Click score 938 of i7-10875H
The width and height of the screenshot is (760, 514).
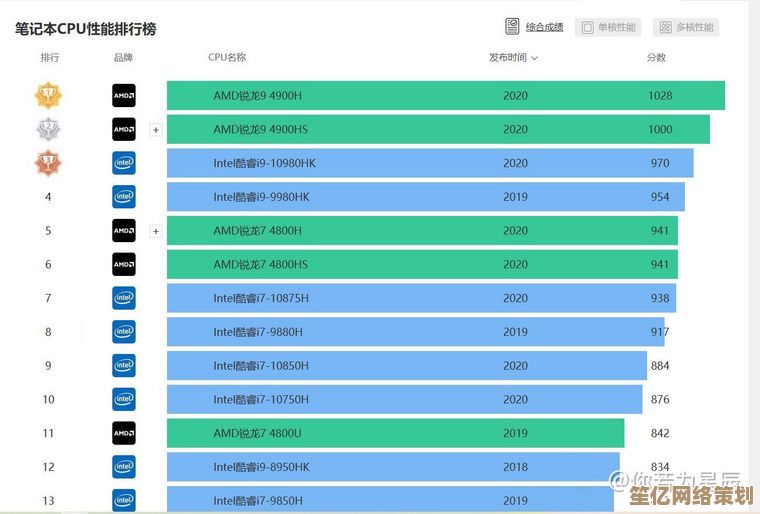click(660, 298)
